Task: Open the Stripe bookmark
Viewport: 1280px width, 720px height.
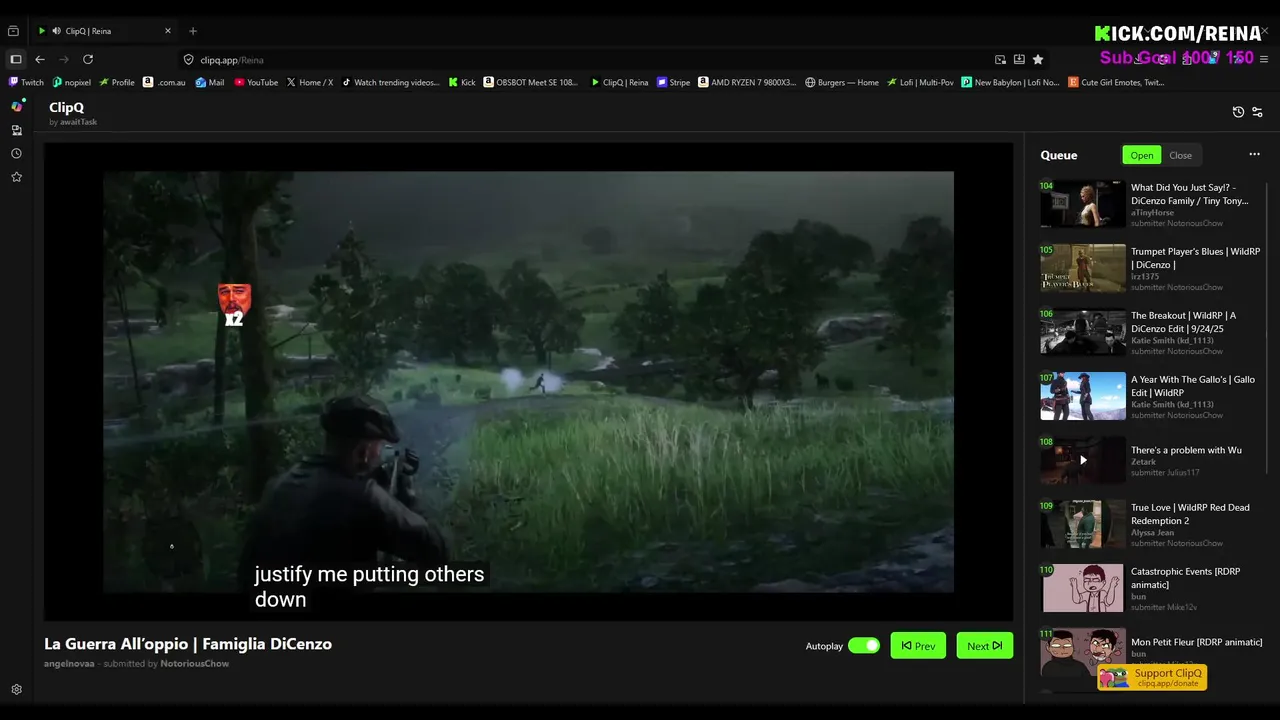Action: 674,82
